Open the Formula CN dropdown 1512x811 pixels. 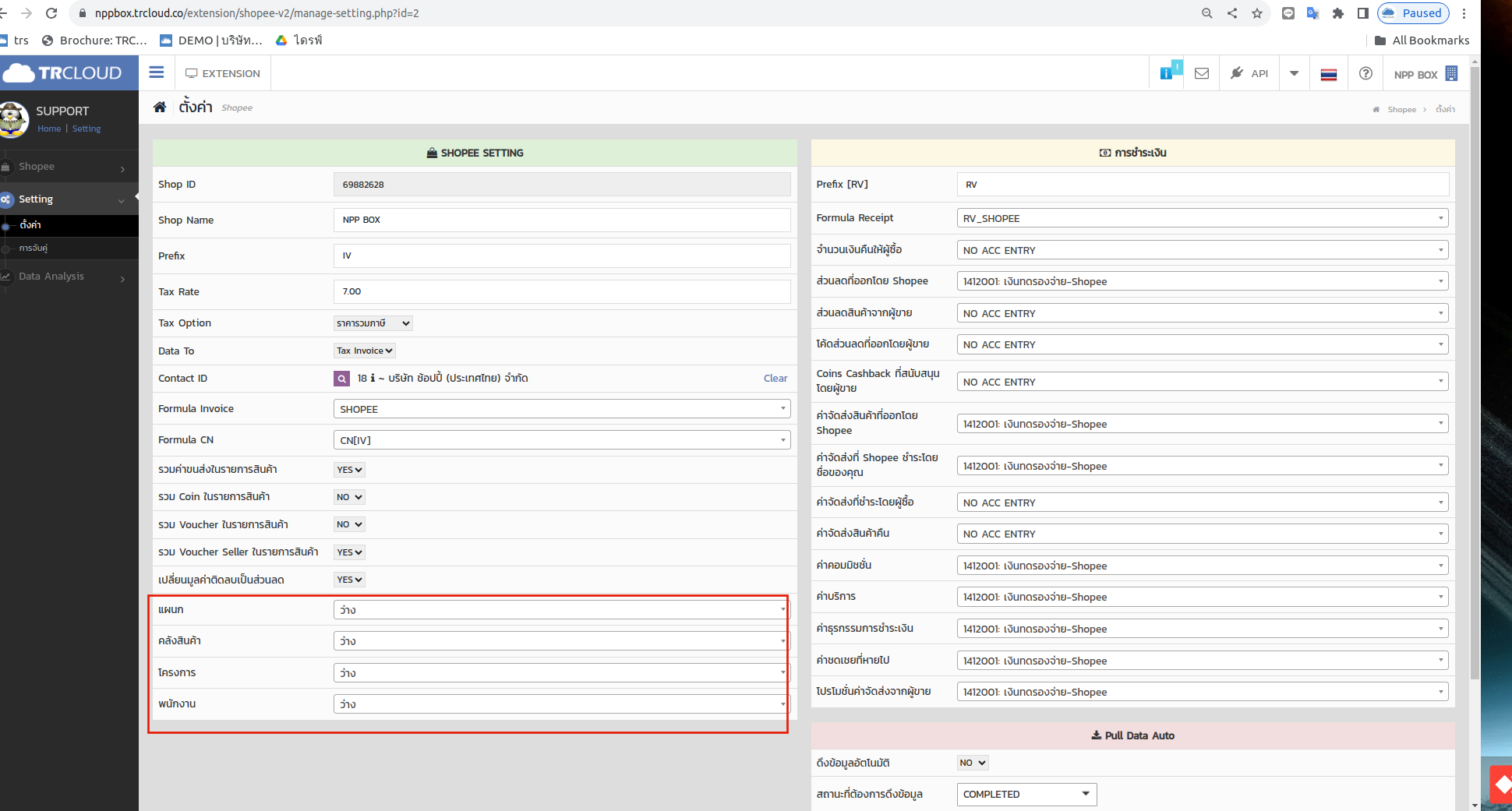(x=562, y=440)
